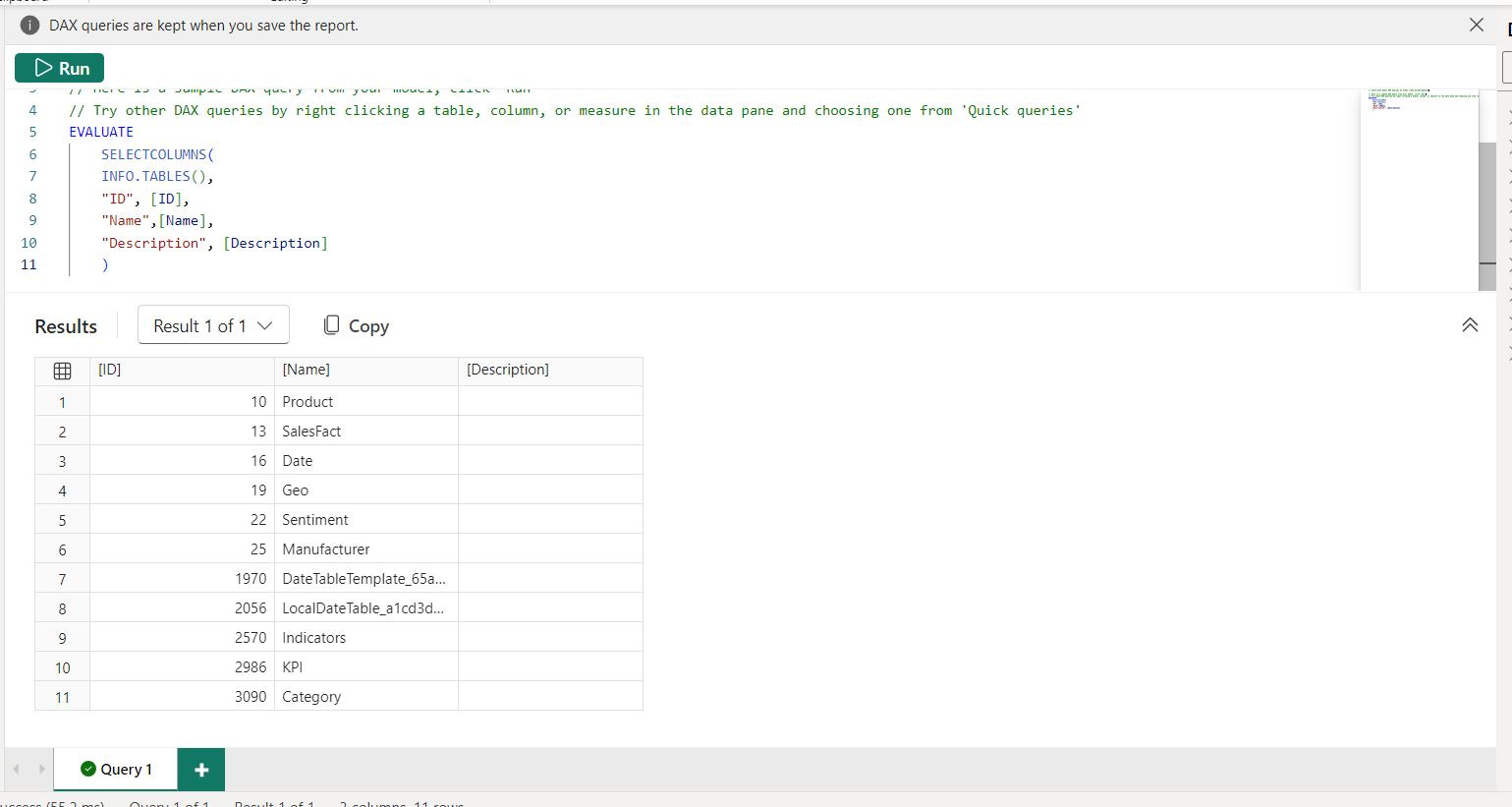The width and height of the screenshot is (1512, 807).
Task: Go to next query tab arrow
Action: pos(41,769)
